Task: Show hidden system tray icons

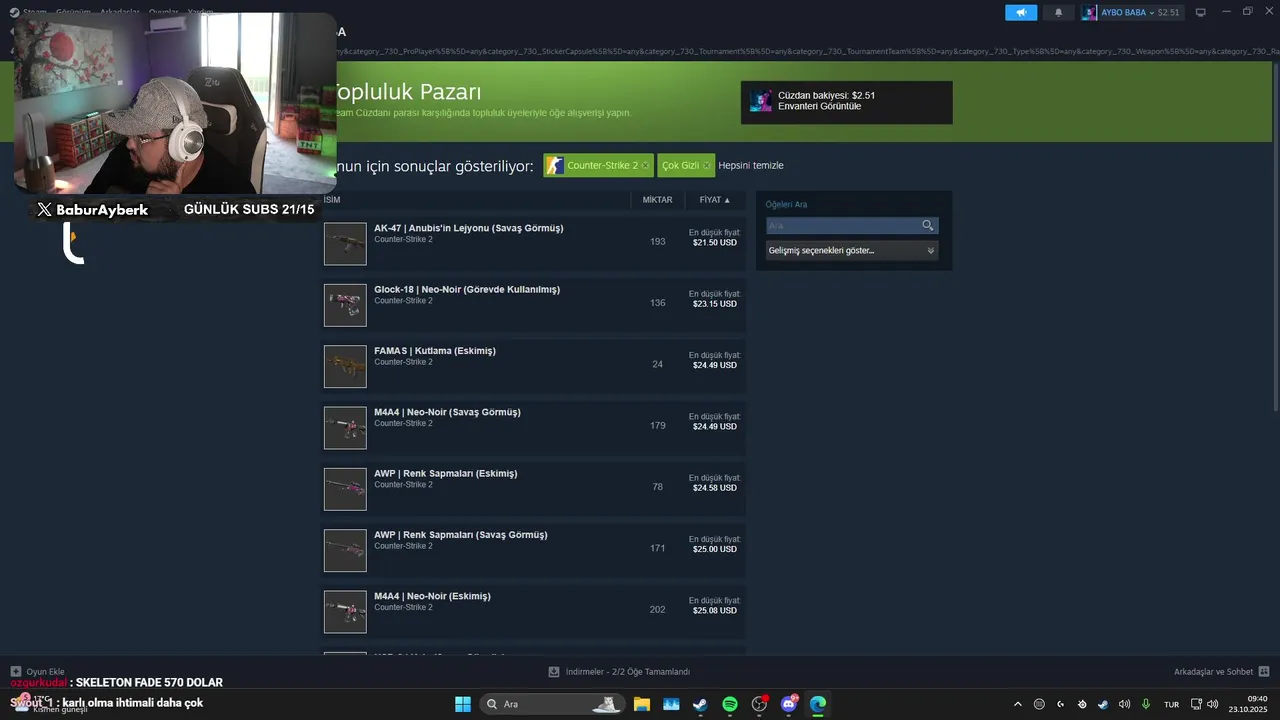Action: pos(1018,704)
